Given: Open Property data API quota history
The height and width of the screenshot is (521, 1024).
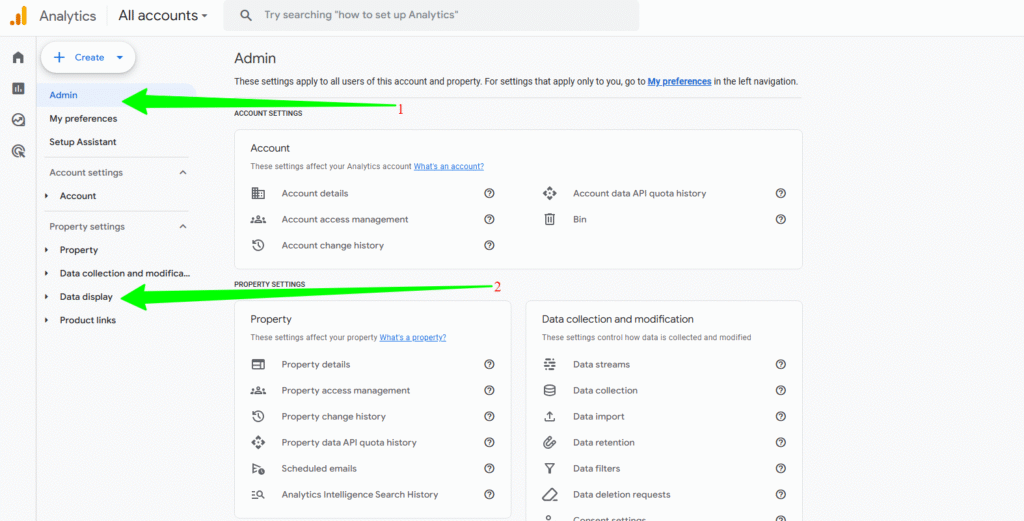Looking at the screenshot, I should pyautogui.click(x=349, y=443).
